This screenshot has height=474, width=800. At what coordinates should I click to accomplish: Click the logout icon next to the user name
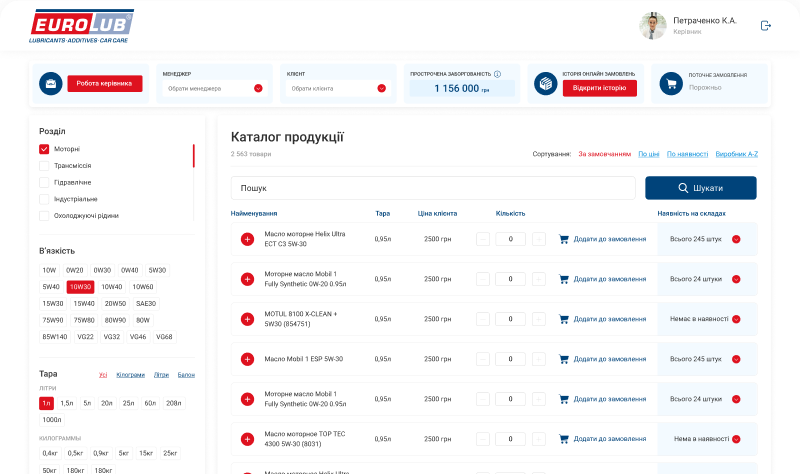766,26
